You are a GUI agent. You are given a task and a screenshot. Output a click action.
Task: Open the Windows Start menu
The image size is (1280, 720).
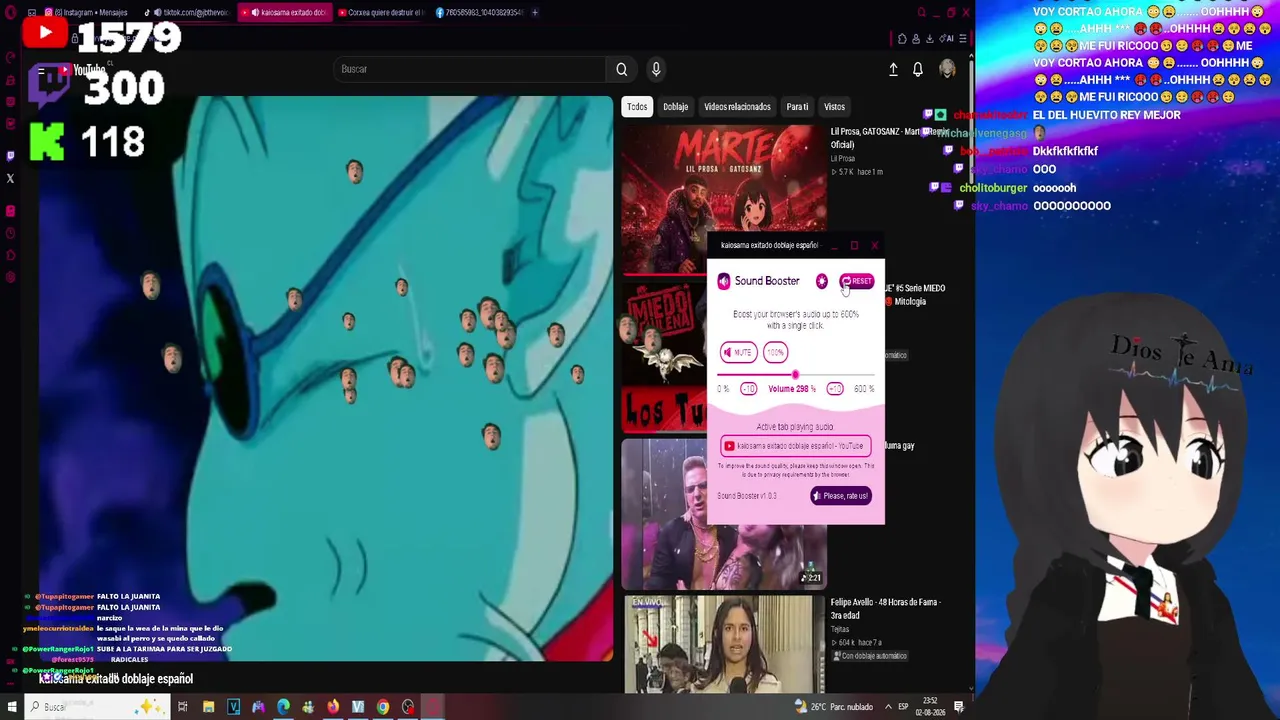click(12, 707)
